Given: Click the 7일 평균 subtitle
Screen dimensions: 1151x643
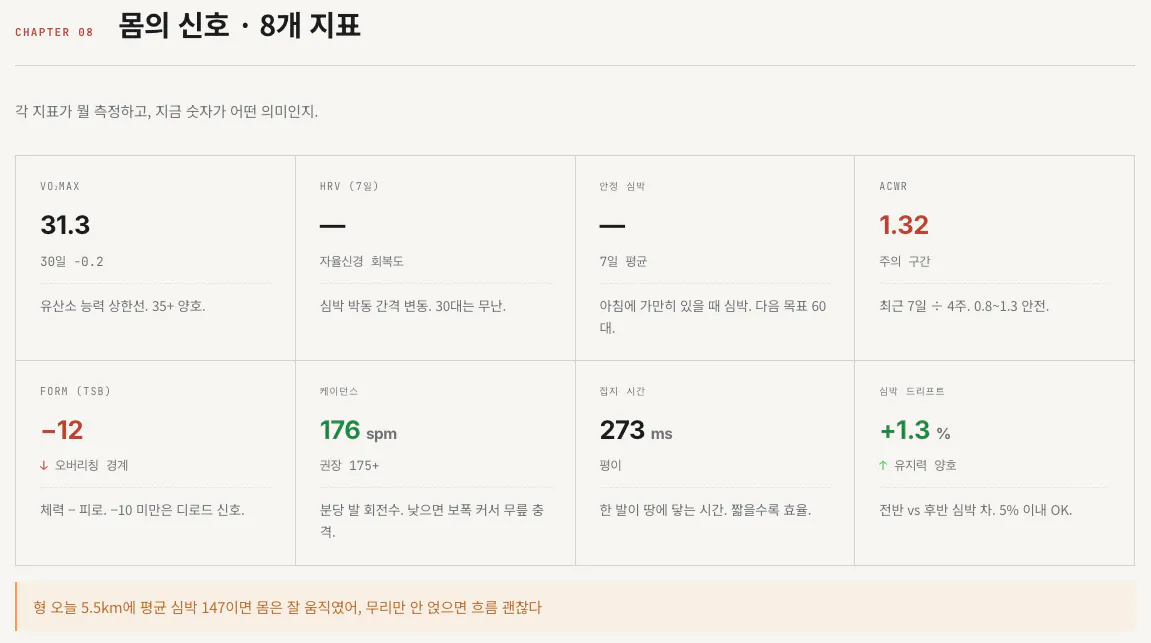Looking at the screenshot, I should (x=623, y=261).
